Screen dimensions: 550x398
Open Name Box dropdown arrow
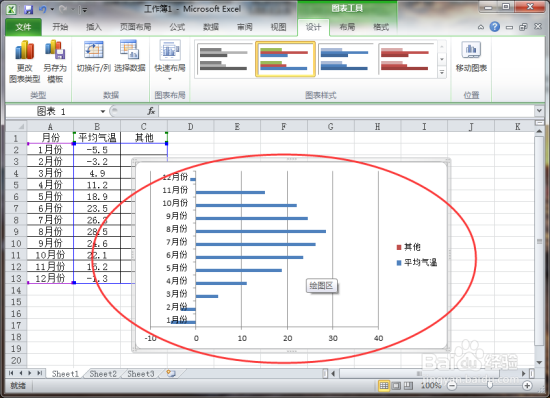coord(103,112)
